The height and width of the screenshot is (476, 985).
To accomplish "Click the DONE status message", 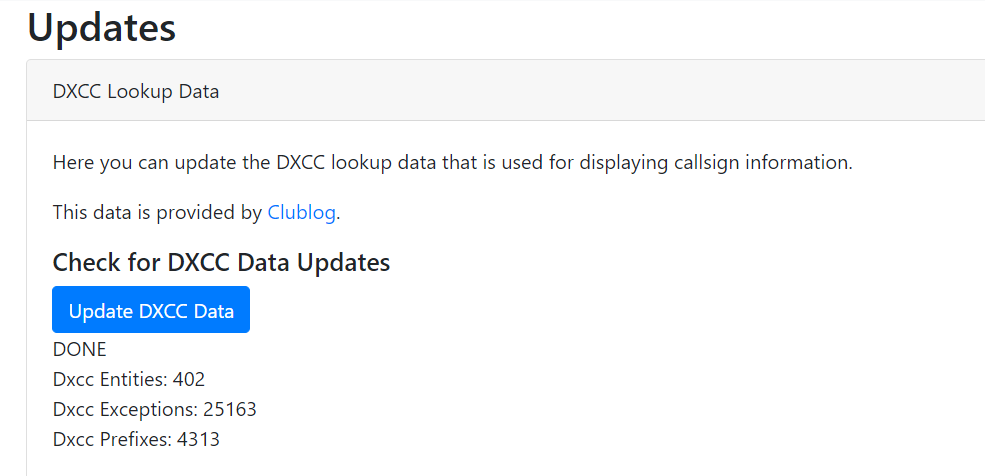I will point(80,350).
